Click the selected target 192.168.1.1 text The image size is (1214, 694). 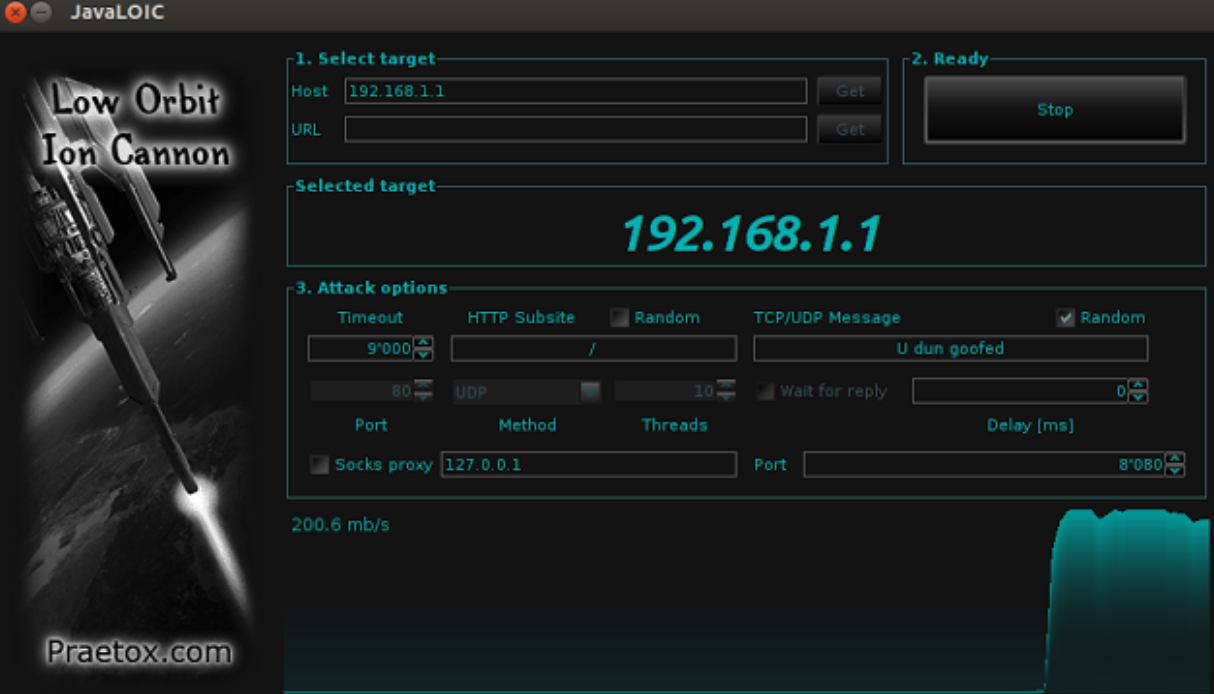pos(750,233)
